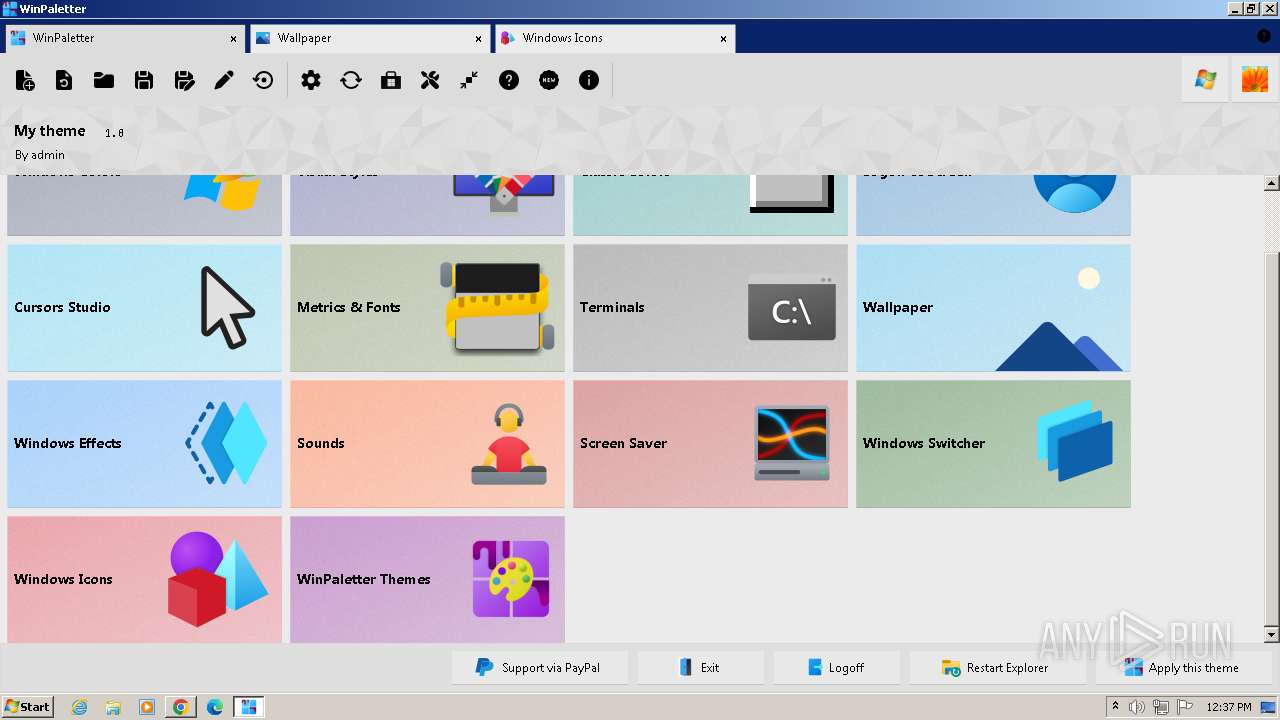Open the Screen Saver tile
1280x720 pixels.
[x=710, y=444]
